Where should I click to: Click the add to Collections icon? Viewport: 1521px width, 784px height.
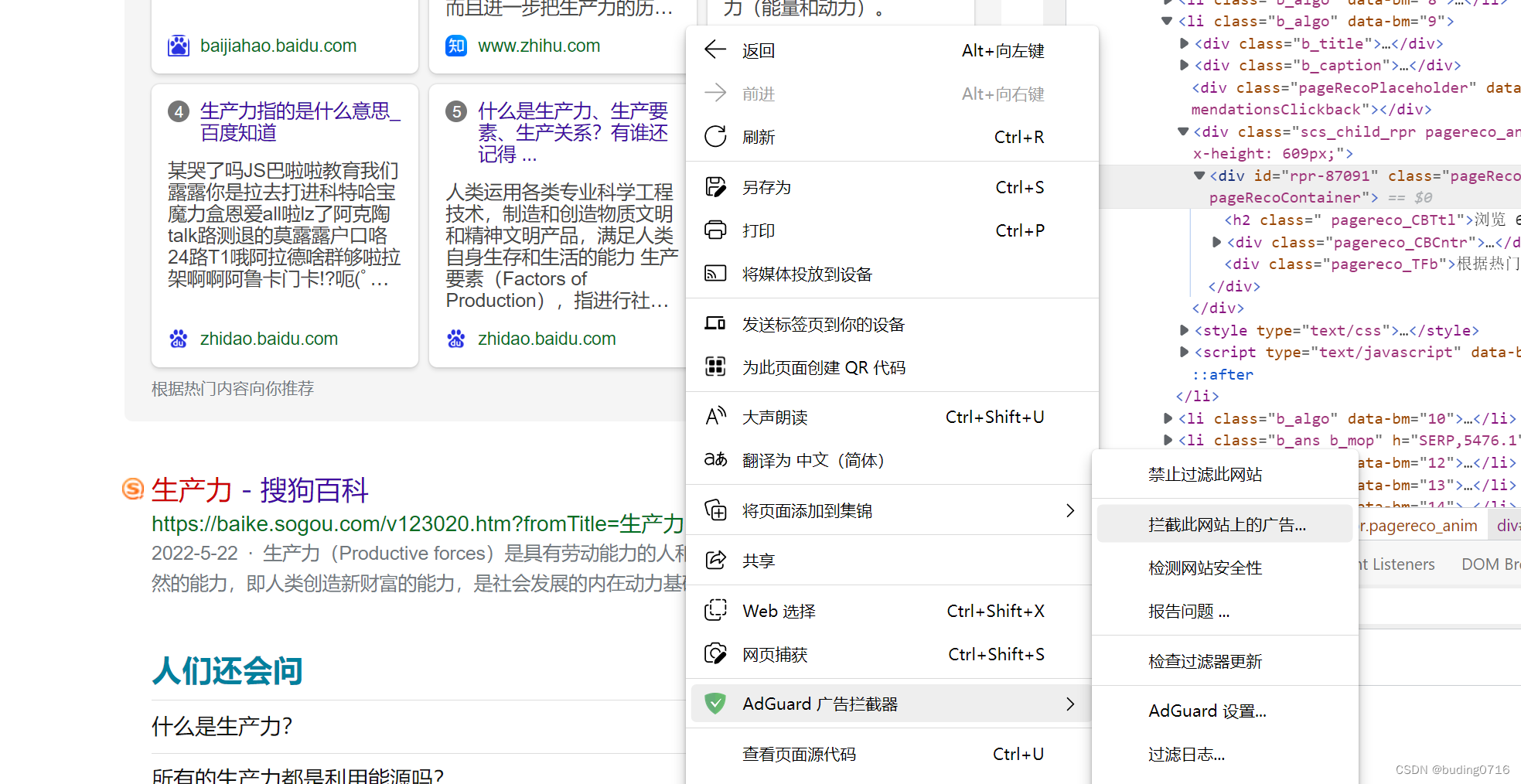[715, 510]
